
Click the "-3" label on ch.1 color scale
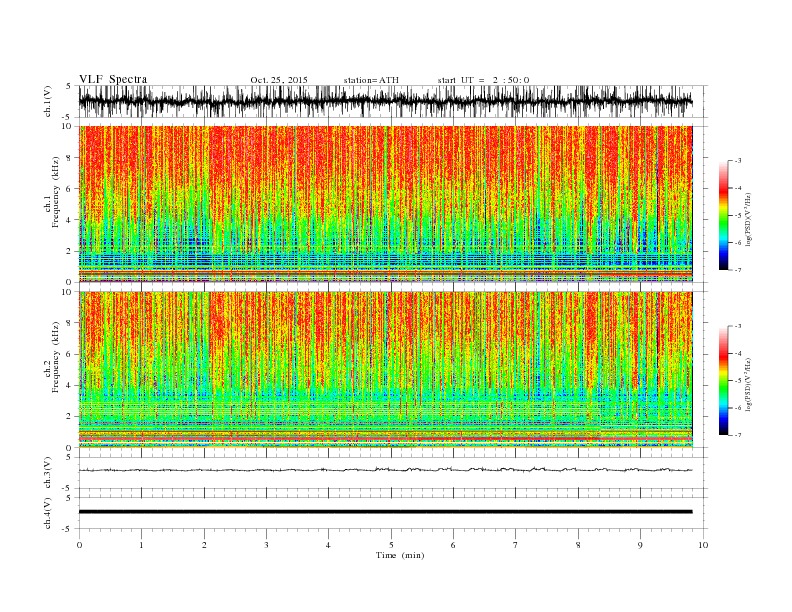coord(737,161)
